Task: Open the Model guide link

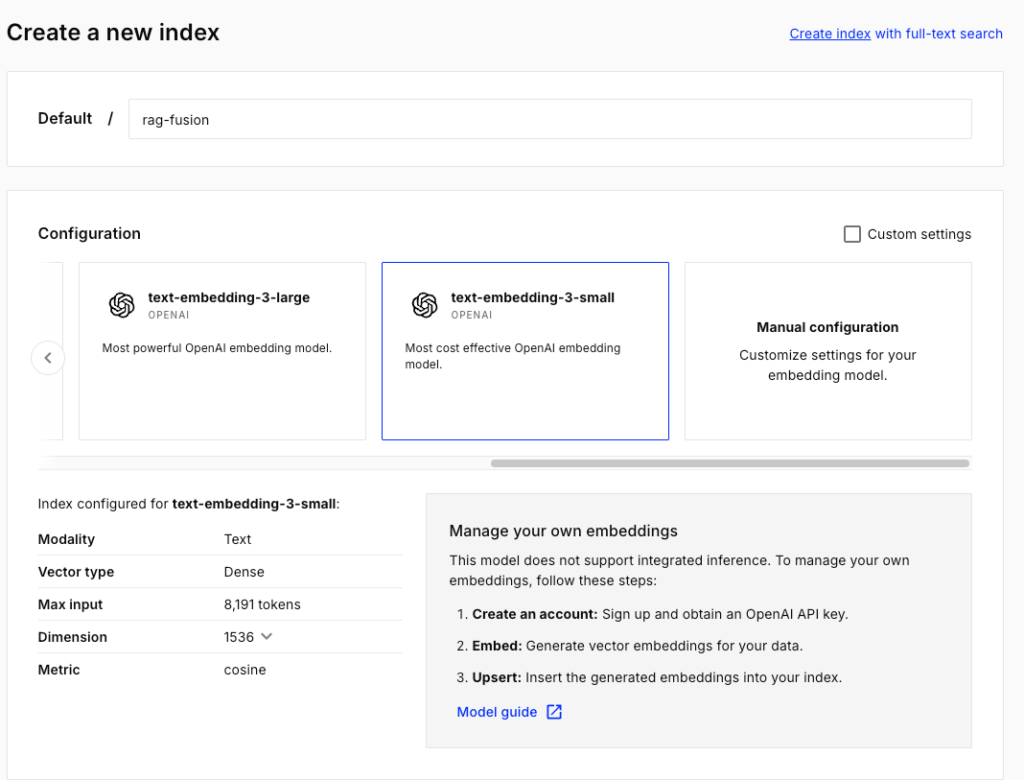Action: (497, 712)
